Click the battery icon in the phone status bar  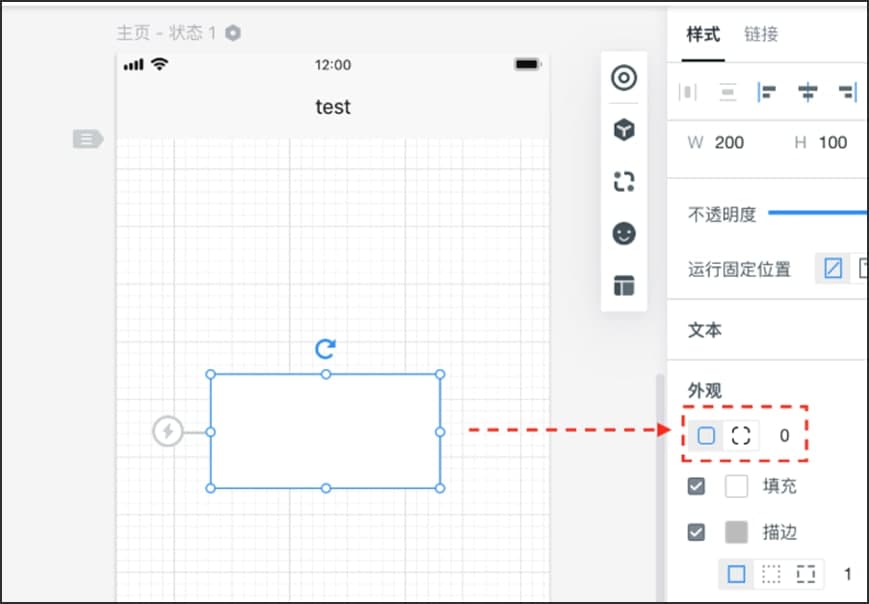coord(528,64)
